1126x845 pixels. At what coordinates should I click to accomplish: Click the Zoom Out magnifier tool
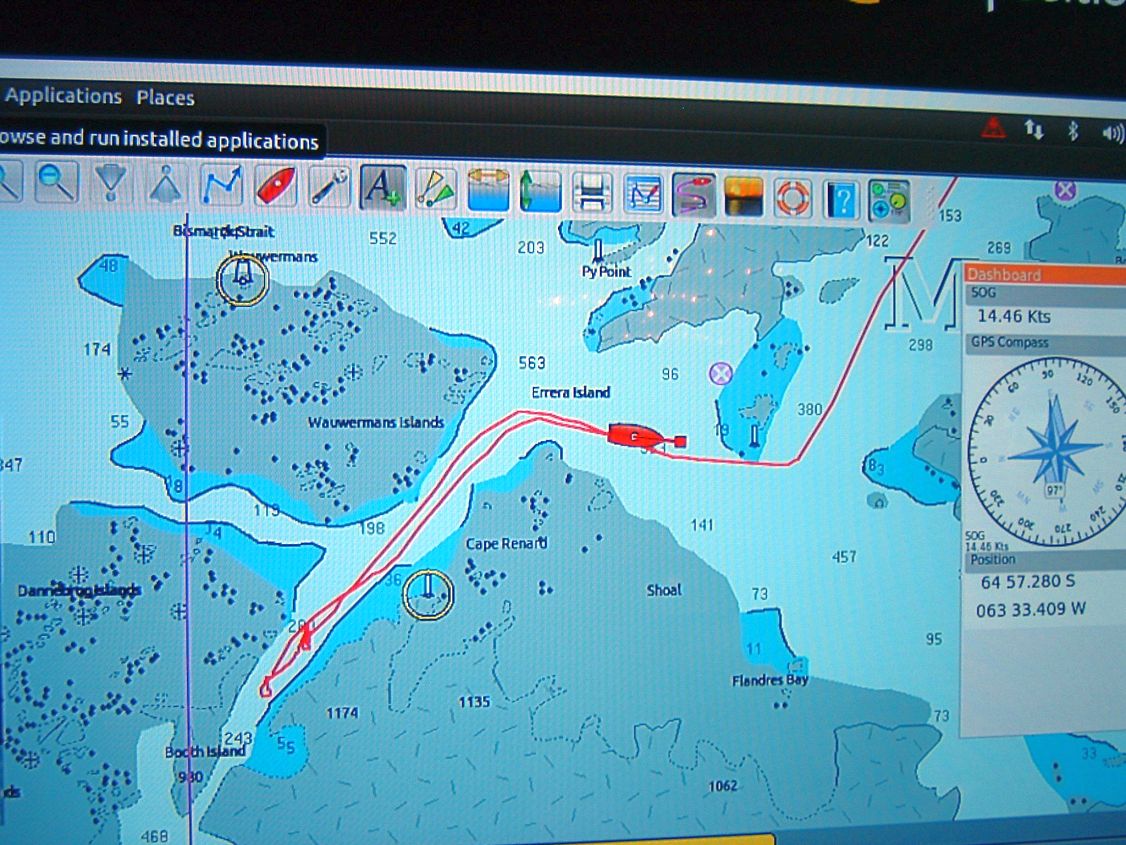57,181
